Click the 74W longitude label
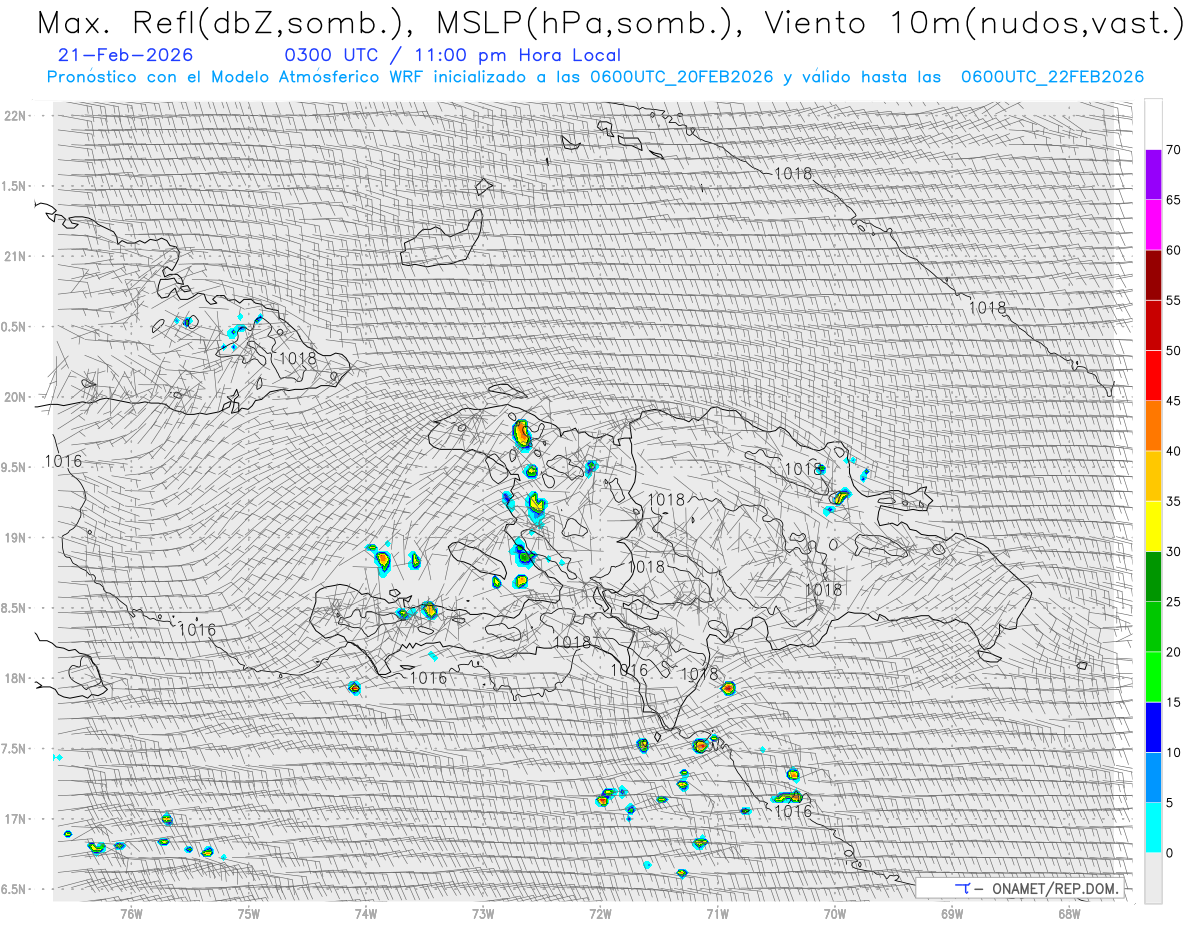The width and height of the screenshot is (1200, 927). tap(365, 913)
